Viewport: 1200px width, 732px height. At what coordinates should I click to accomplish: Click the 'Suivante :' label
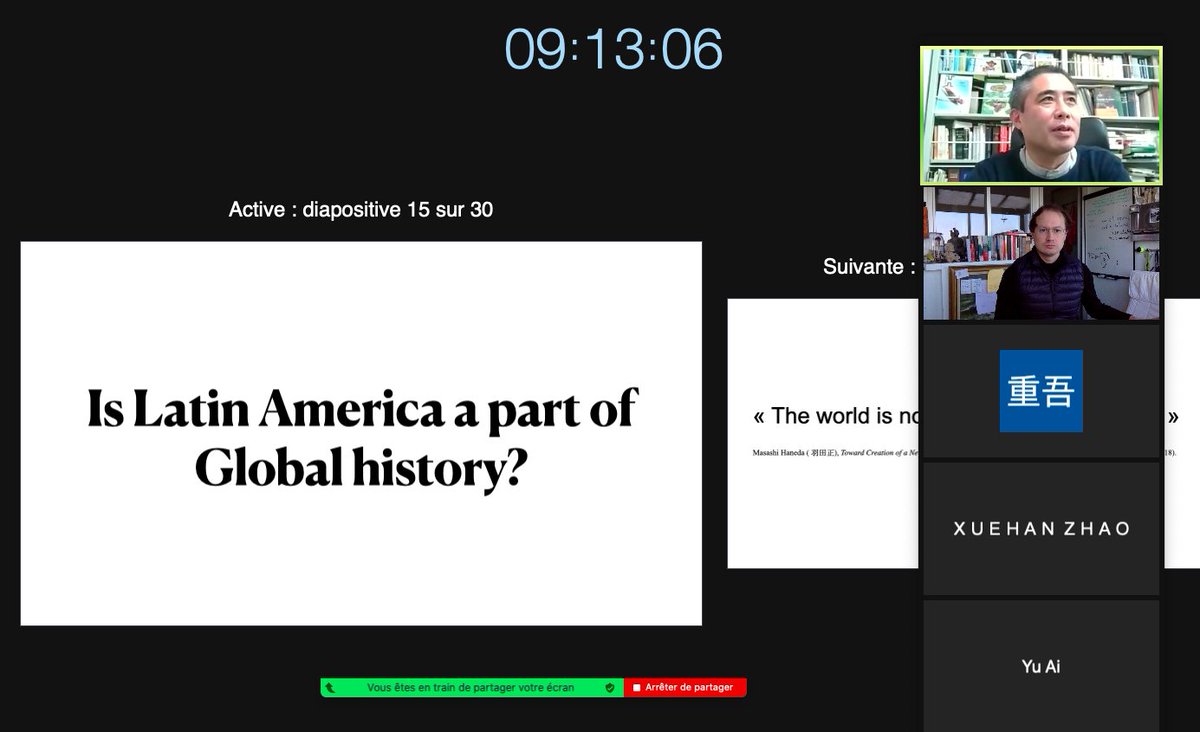pyautogui.click(x=869, y=267)
